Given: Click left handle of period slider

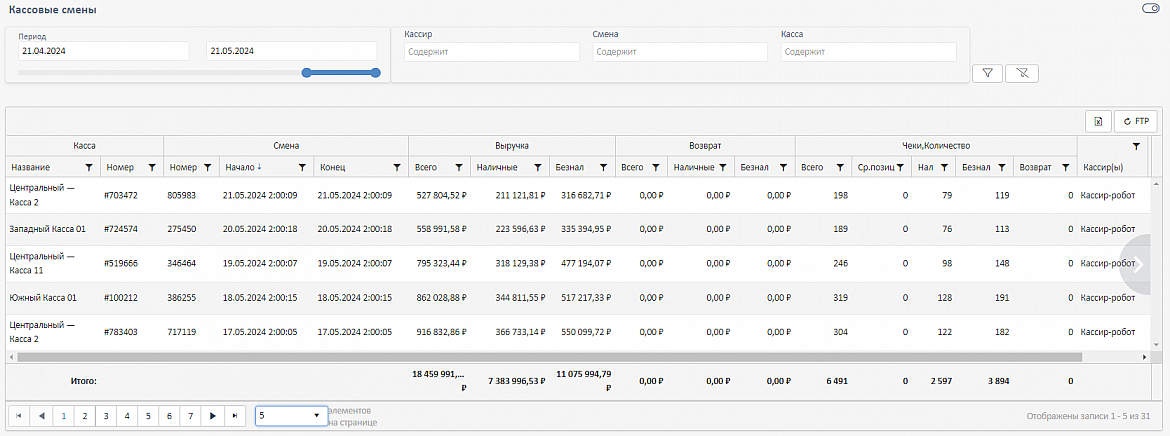Looking at the screenshot, I should coord(306,72).
